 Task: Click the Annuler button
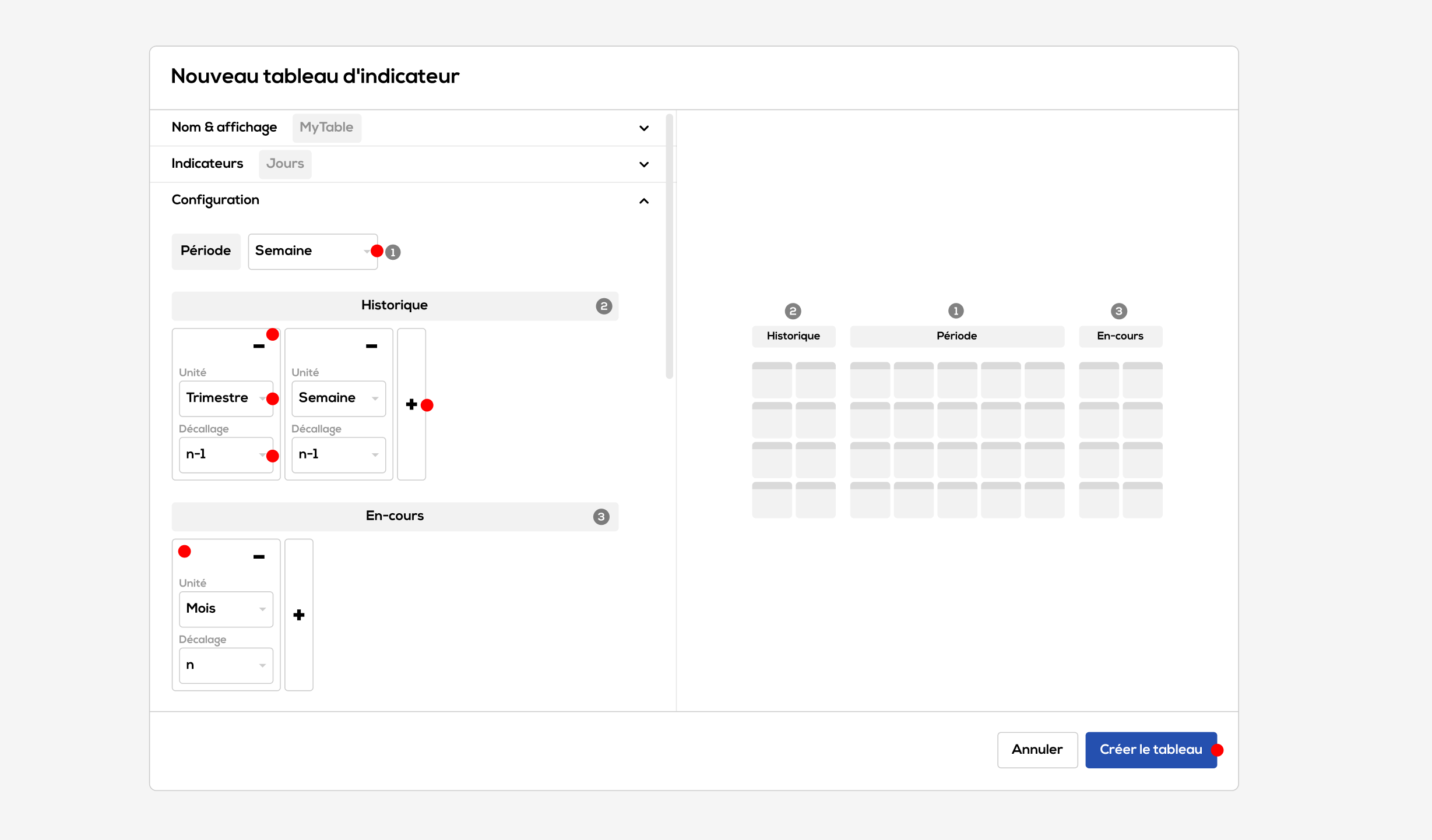1037,750
